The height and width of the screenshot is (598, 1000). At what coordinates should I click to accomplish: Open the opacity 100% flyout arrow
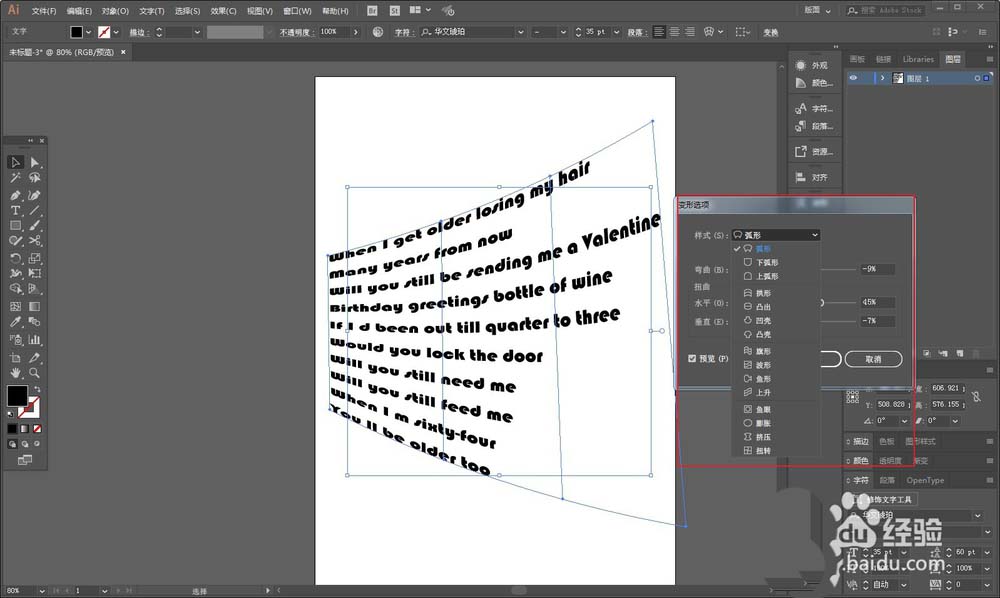[x=356, y=32]
